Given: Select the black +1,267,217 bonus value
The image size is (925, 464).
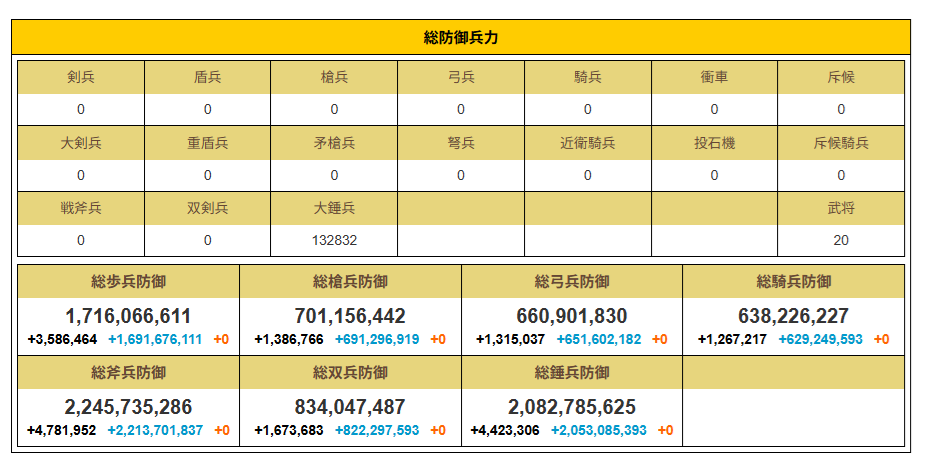Looking at the screenshot, I should click(732, 340).
